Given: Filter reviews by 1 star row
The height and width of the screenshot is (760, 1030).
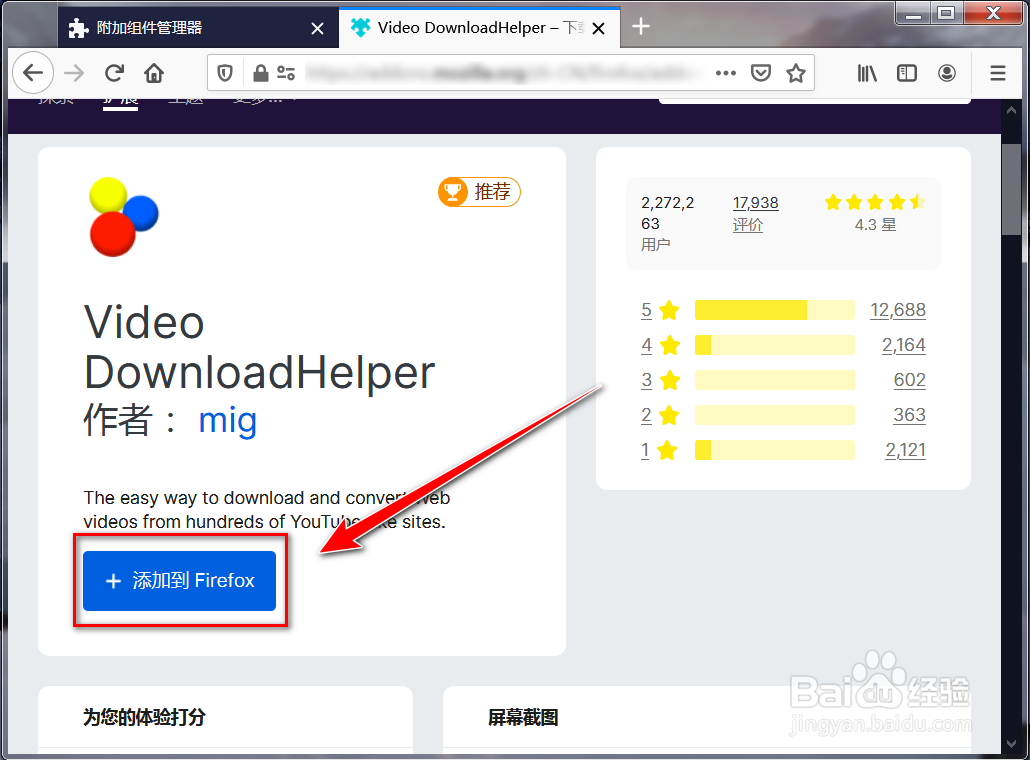Looking at the screenshot, I should (783, 450).
